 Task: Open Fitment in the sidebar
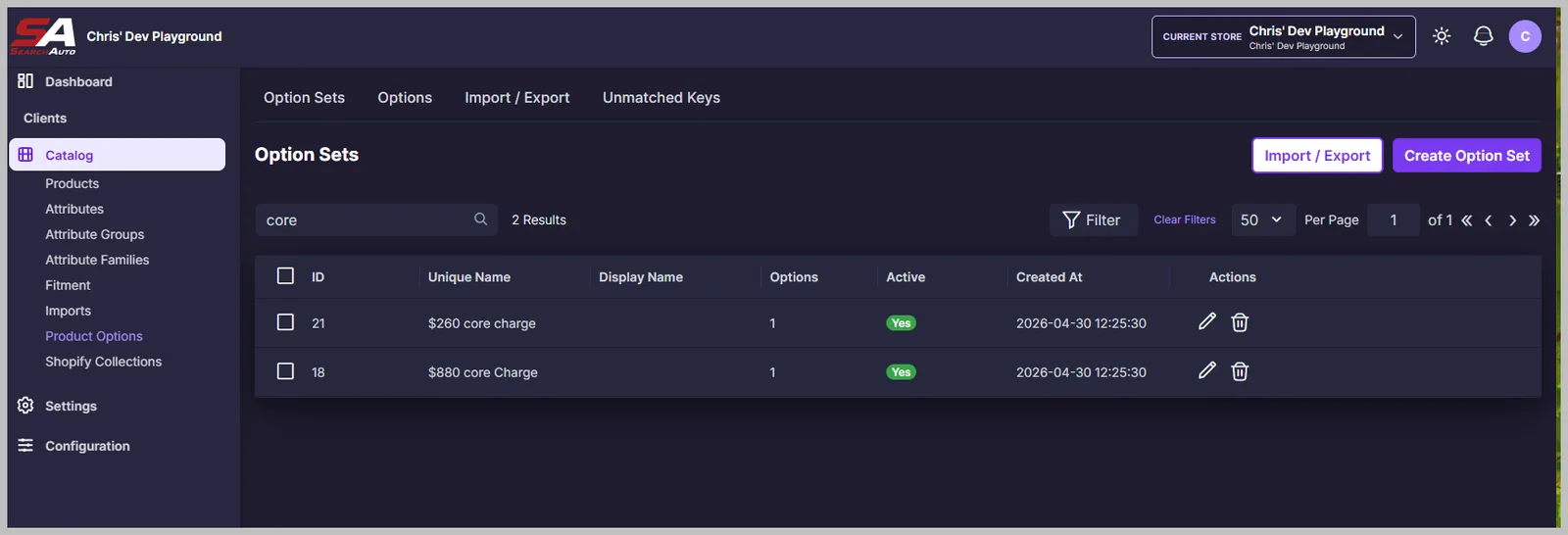68,285
